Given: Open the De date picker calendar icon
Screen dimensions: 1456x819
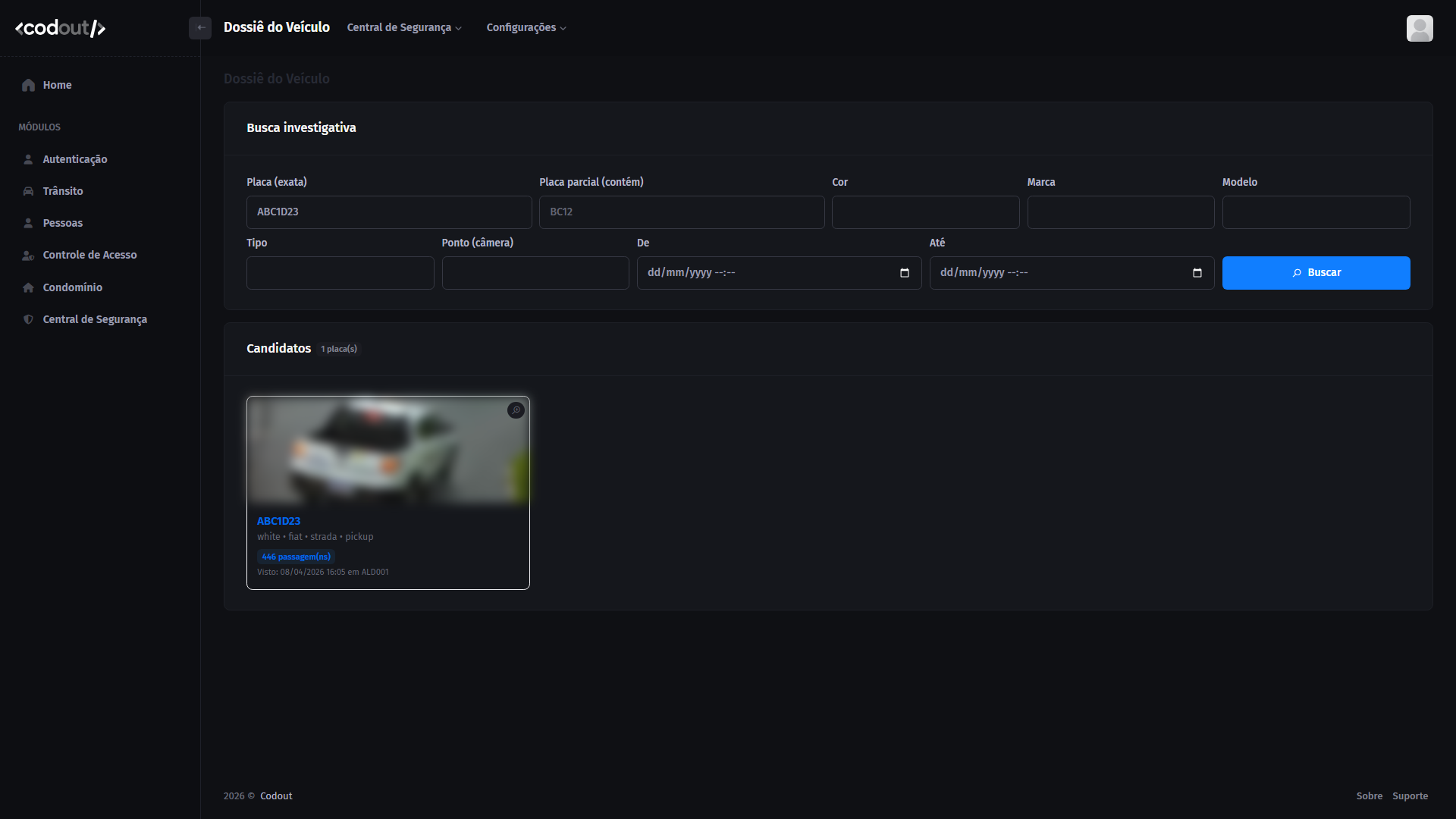Looking at the screenshot, I should click(x=904, y=273).
